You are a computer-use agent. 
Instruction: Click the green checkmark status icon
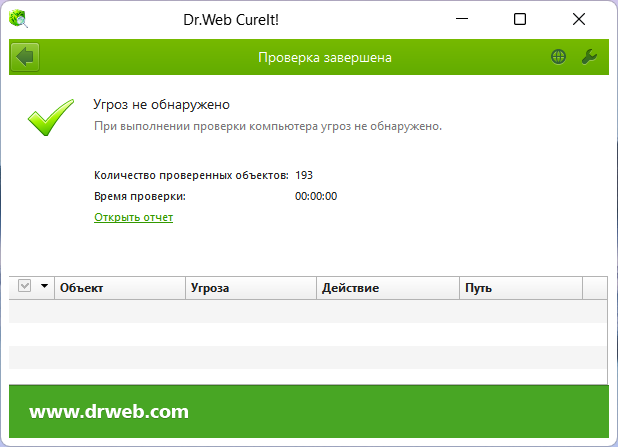[50, 117]
